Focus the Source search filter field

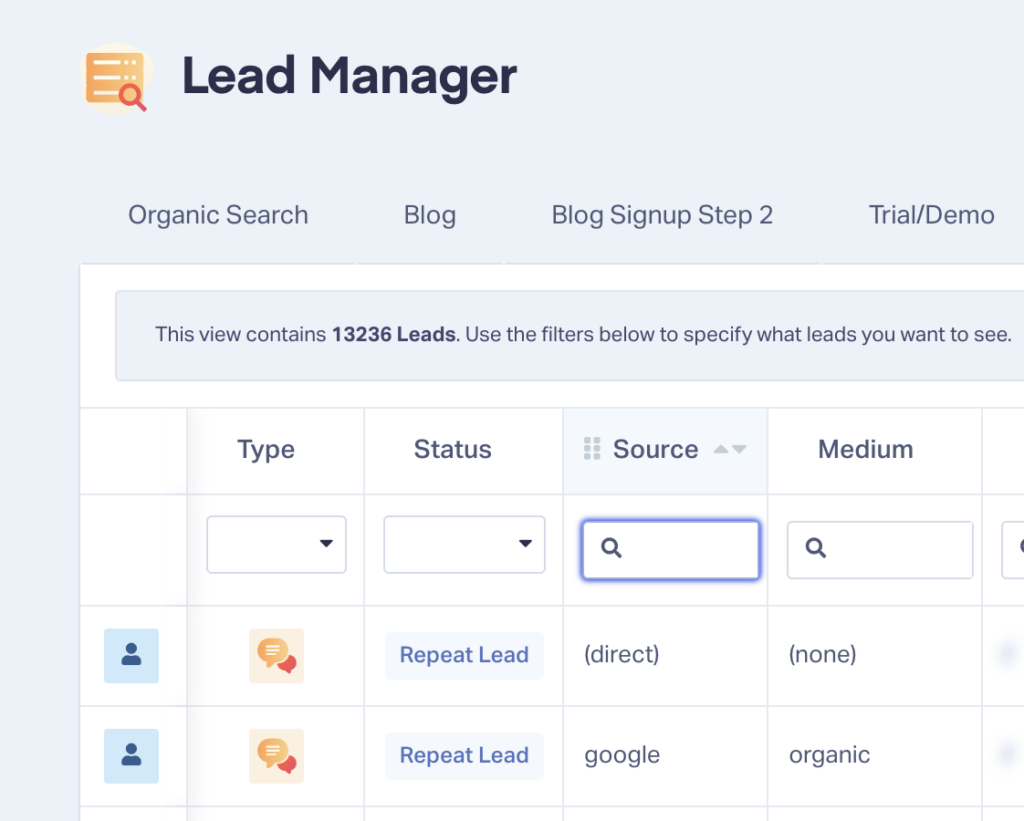point(671,549)
